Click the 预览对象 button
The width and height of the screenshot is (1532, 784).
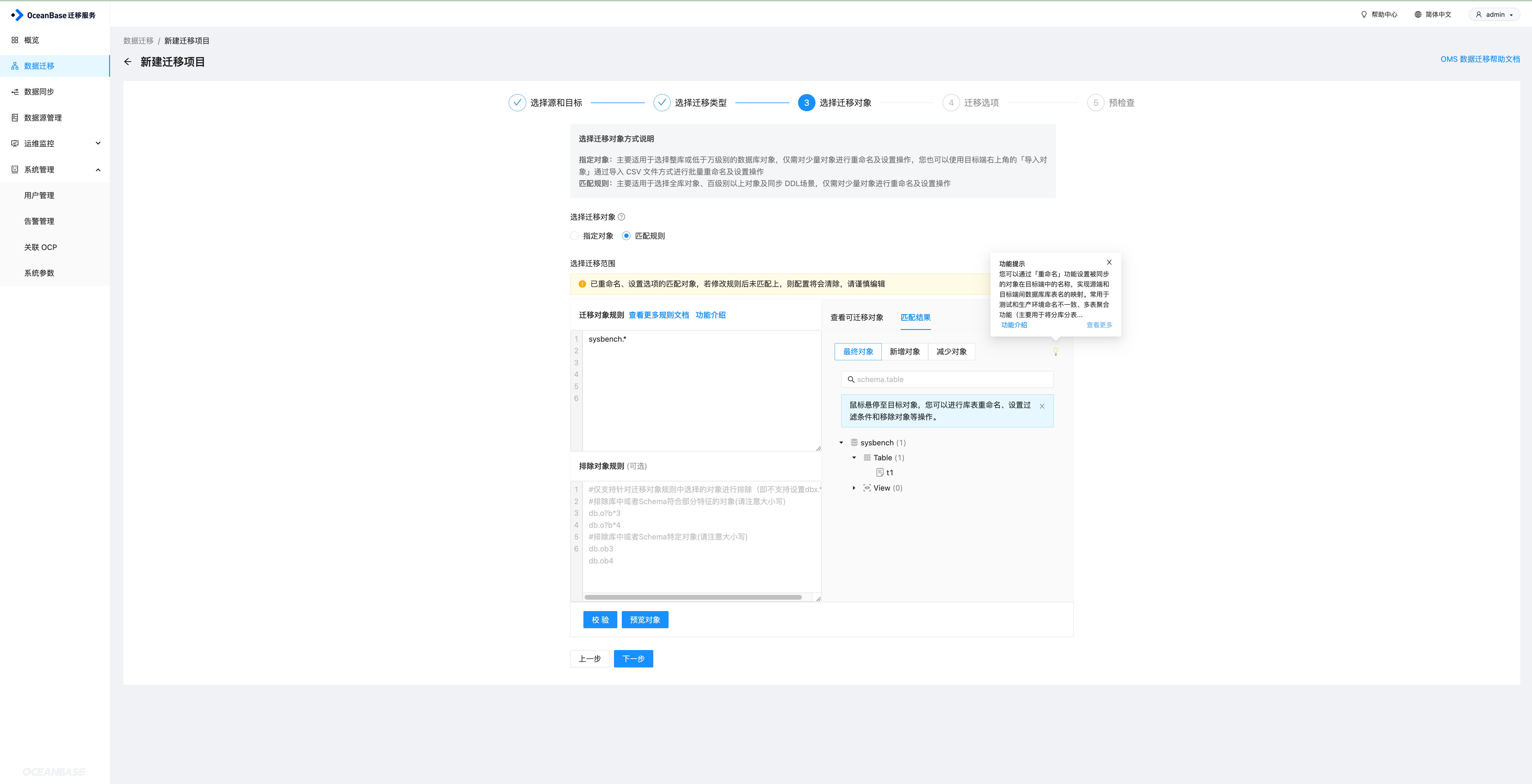pyautogui.click(x=645, y=620)
